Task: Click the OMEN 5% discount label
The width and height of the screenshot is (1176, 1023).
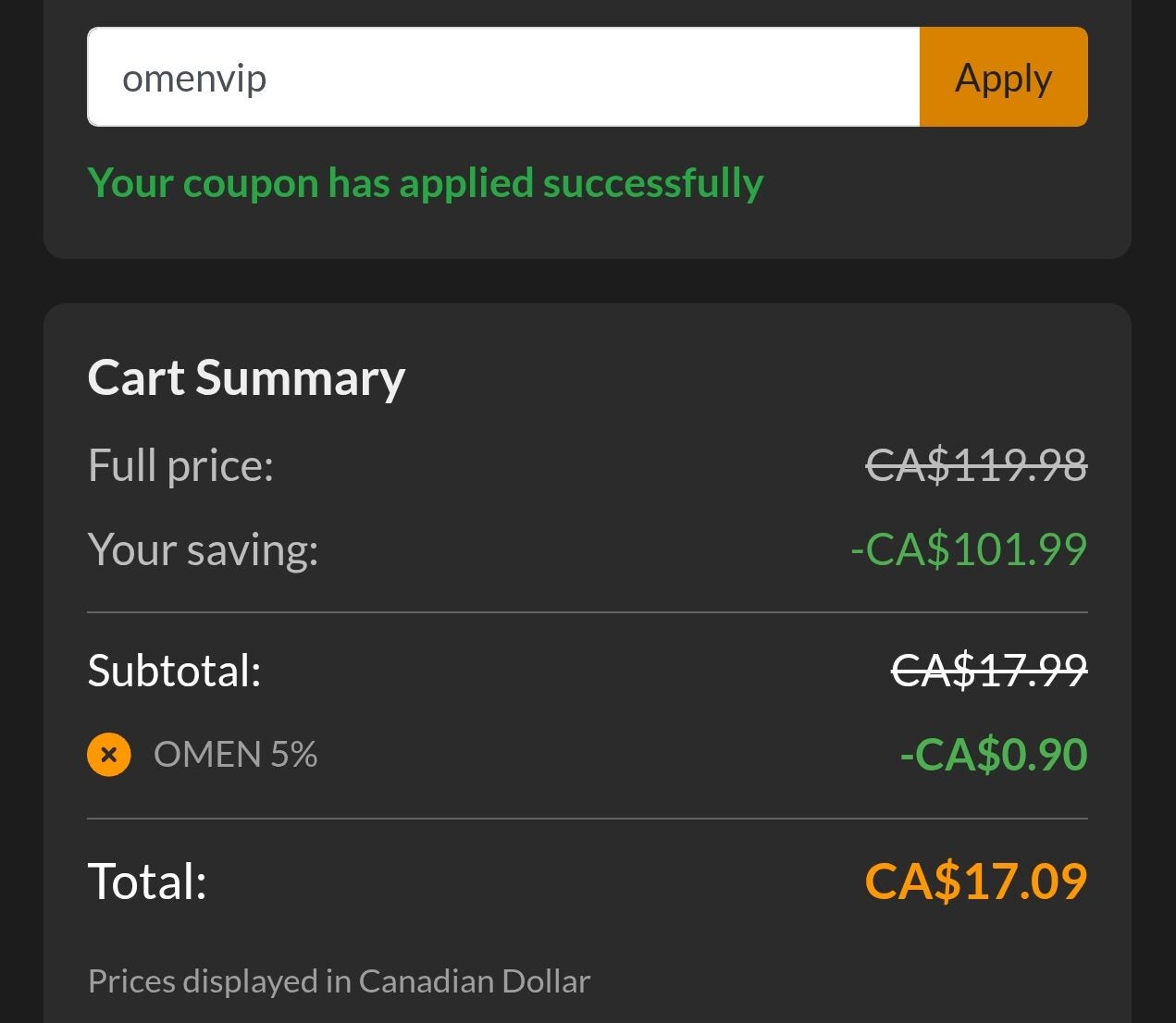Action: (235, 754)
